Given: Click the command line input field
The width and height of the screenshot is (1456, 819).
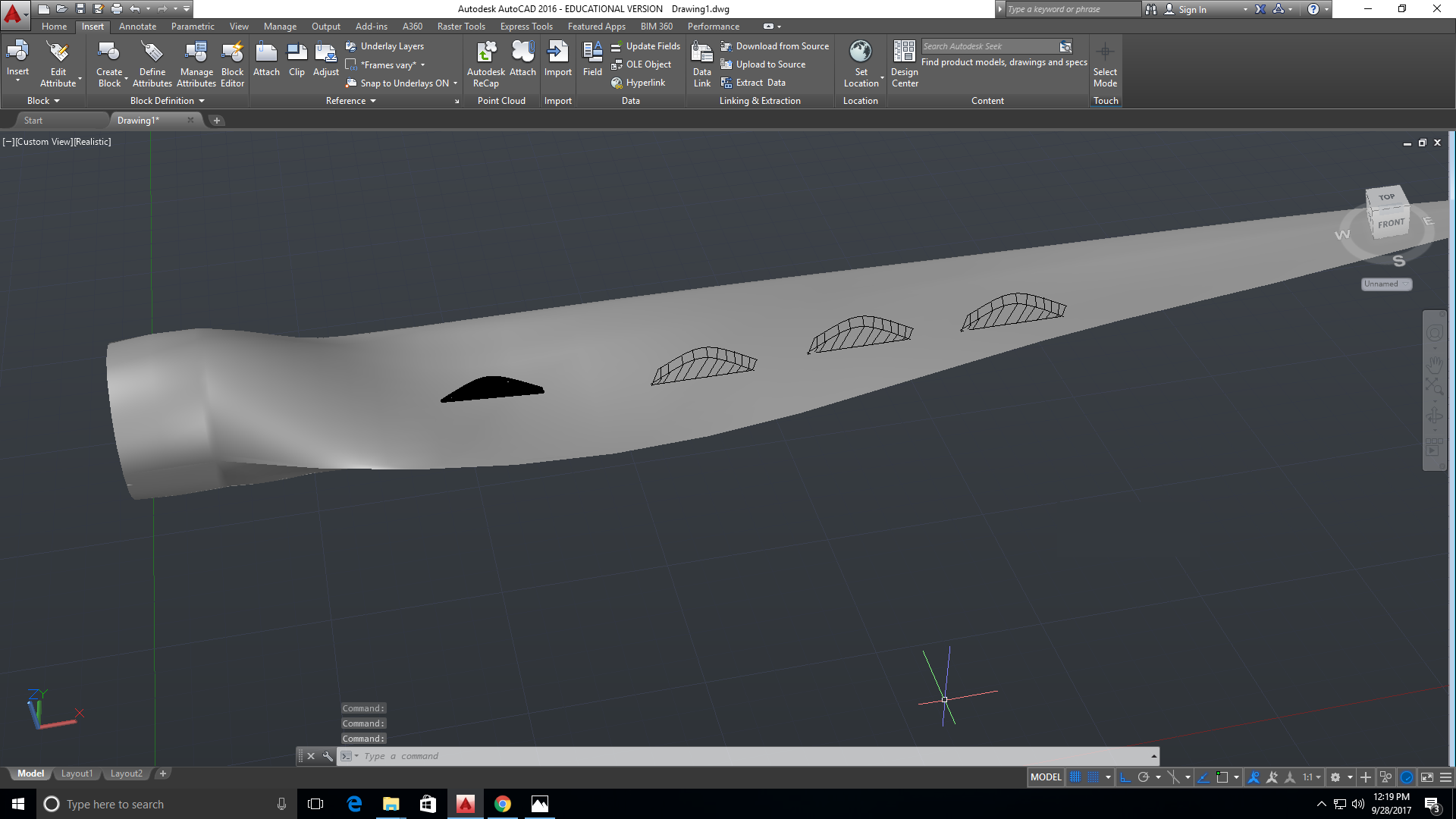Looking at the screenshot, I should tap(531, 755).
